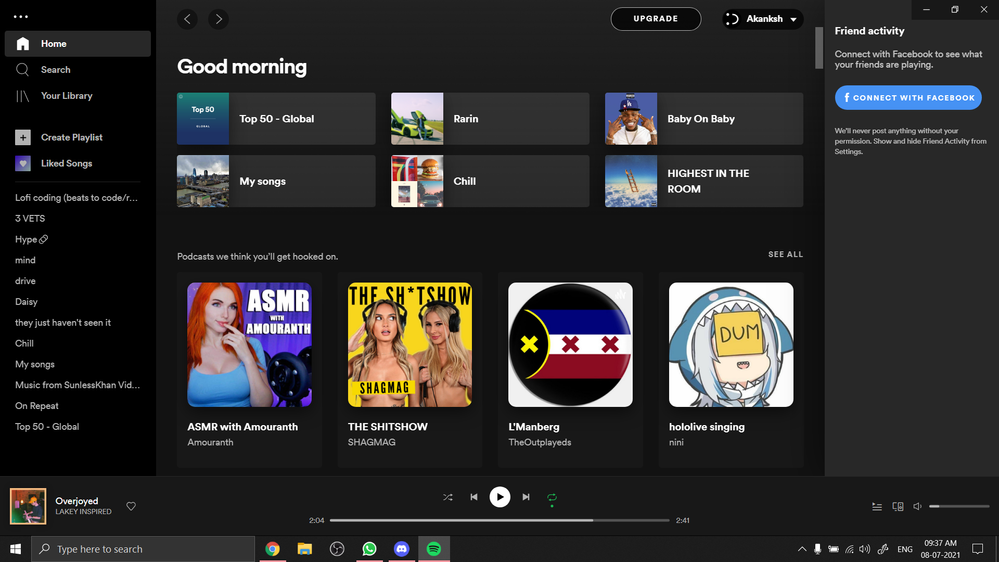The width and height of the screenshot is (999, 562).
Task: Open the Chill shortcut card
Action: [x=490, y=181]
